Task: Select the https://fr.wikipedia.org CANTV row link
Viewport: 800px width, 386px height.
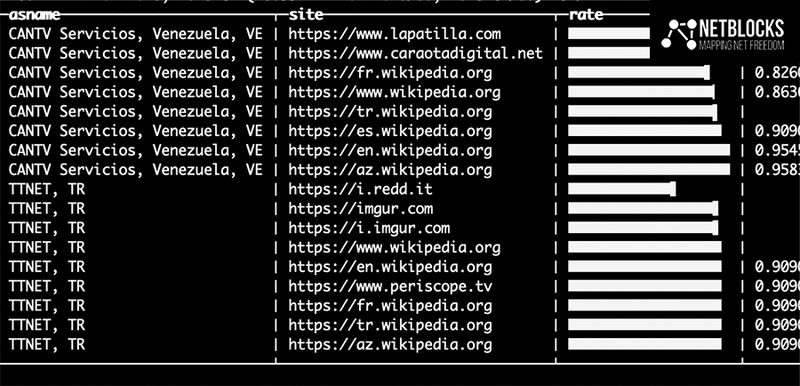Action: click(390, 73)
